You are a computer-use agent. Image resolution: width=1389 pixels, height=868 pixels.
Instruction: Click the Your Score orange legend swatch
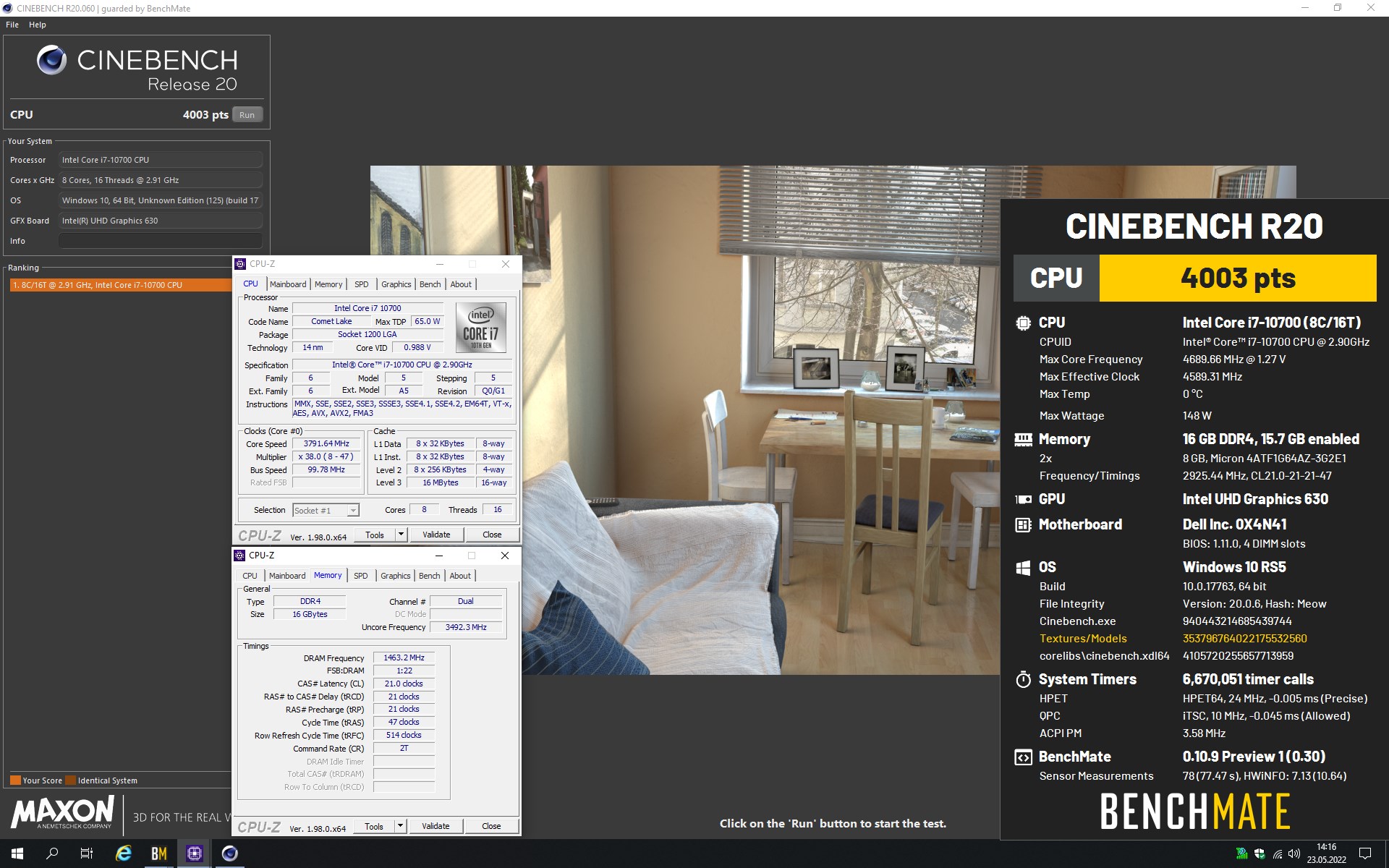coord(15,780)
